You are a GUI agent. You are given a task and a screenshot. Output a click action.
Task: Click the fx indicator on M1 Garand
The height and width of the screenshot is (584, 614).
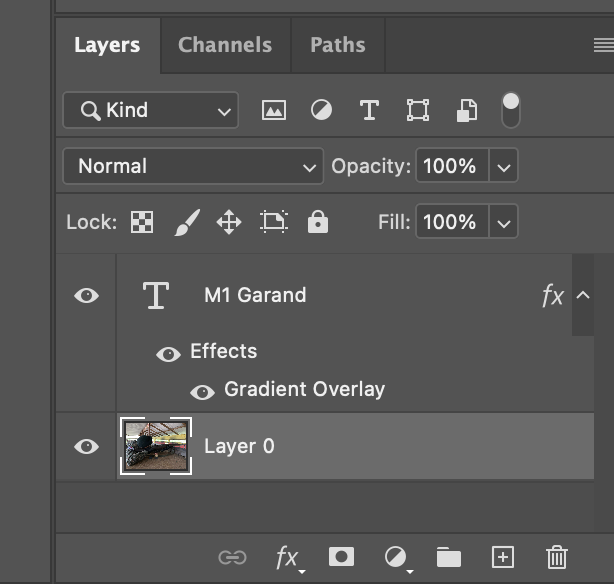[x=553, y=295]
